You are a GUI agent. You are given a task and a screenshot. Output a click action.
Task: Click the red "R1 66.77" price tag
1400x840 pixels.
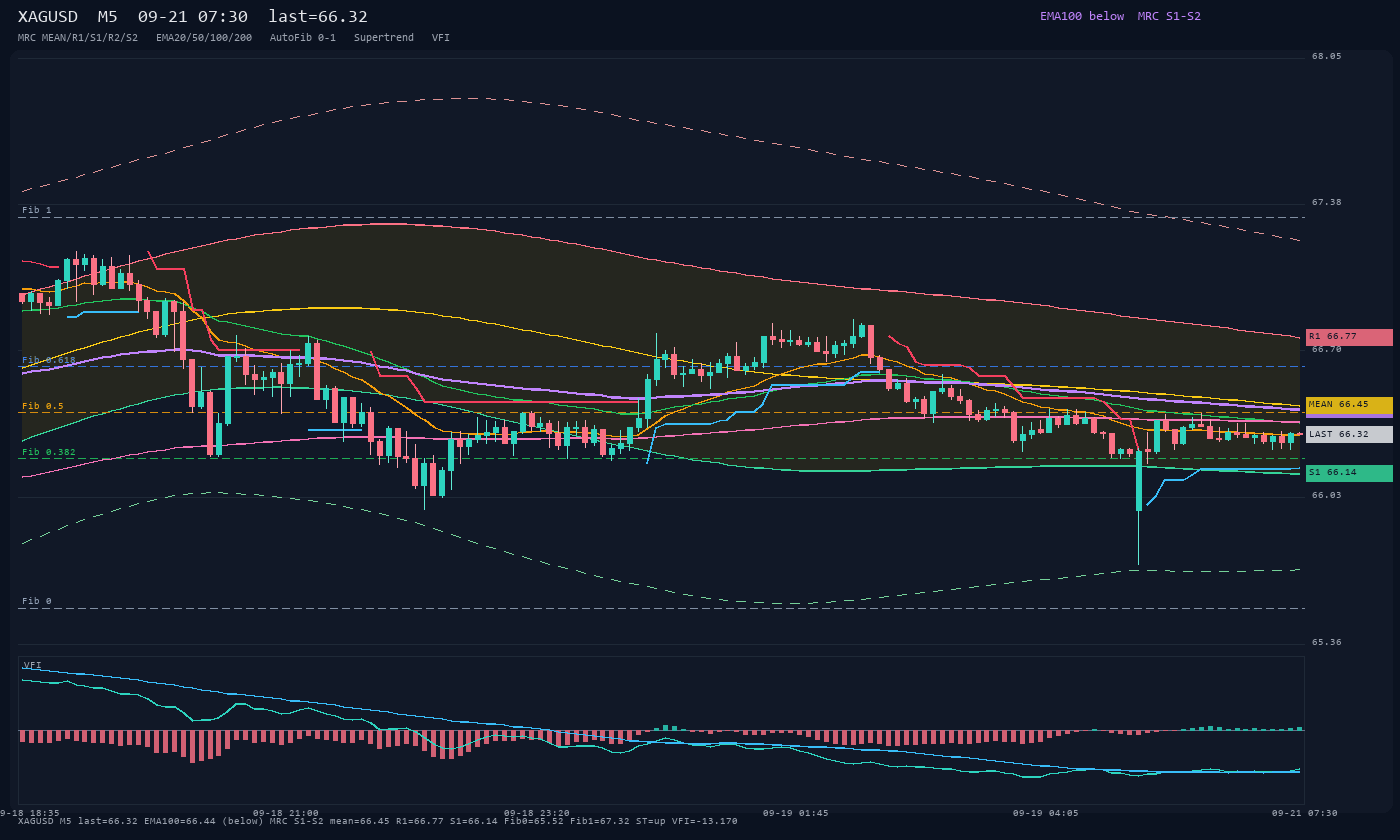(1349, 337)
